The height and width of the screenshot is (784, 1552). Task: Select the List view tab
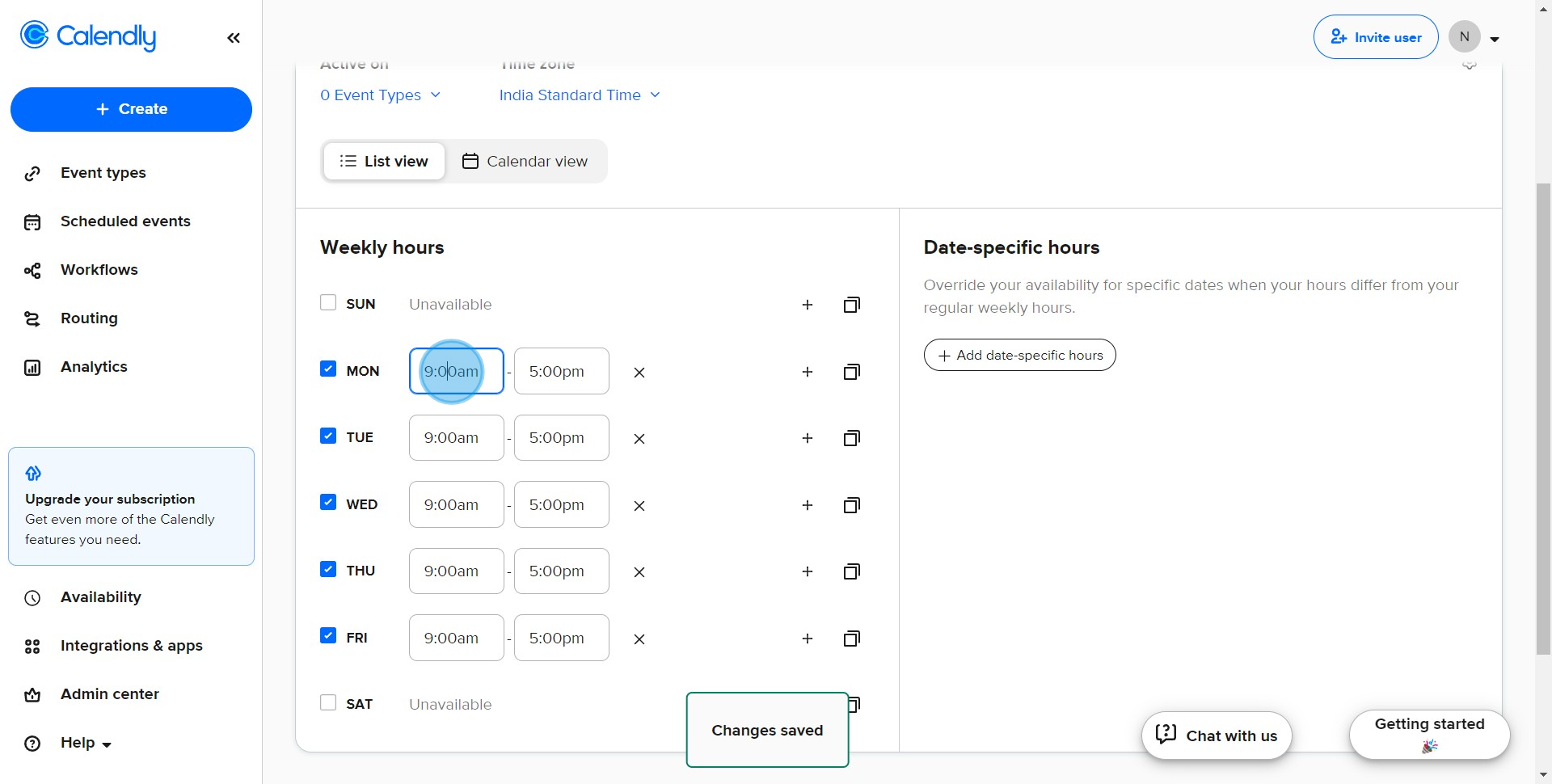384,162
